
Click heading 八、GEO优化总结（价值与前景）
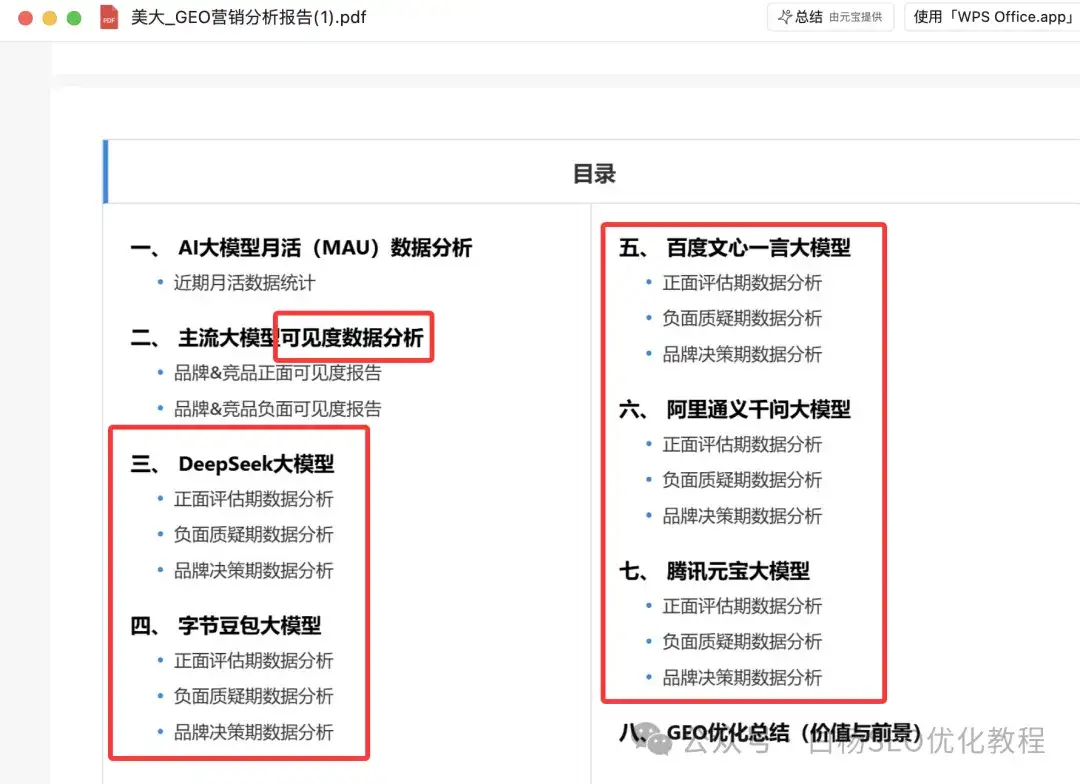coord(770,732)
